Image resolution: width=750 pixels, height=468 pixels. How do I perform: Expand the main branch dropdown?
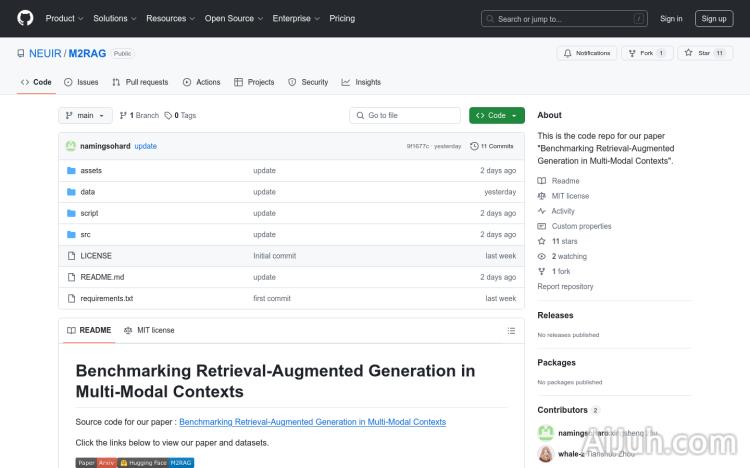coord(85,116)
